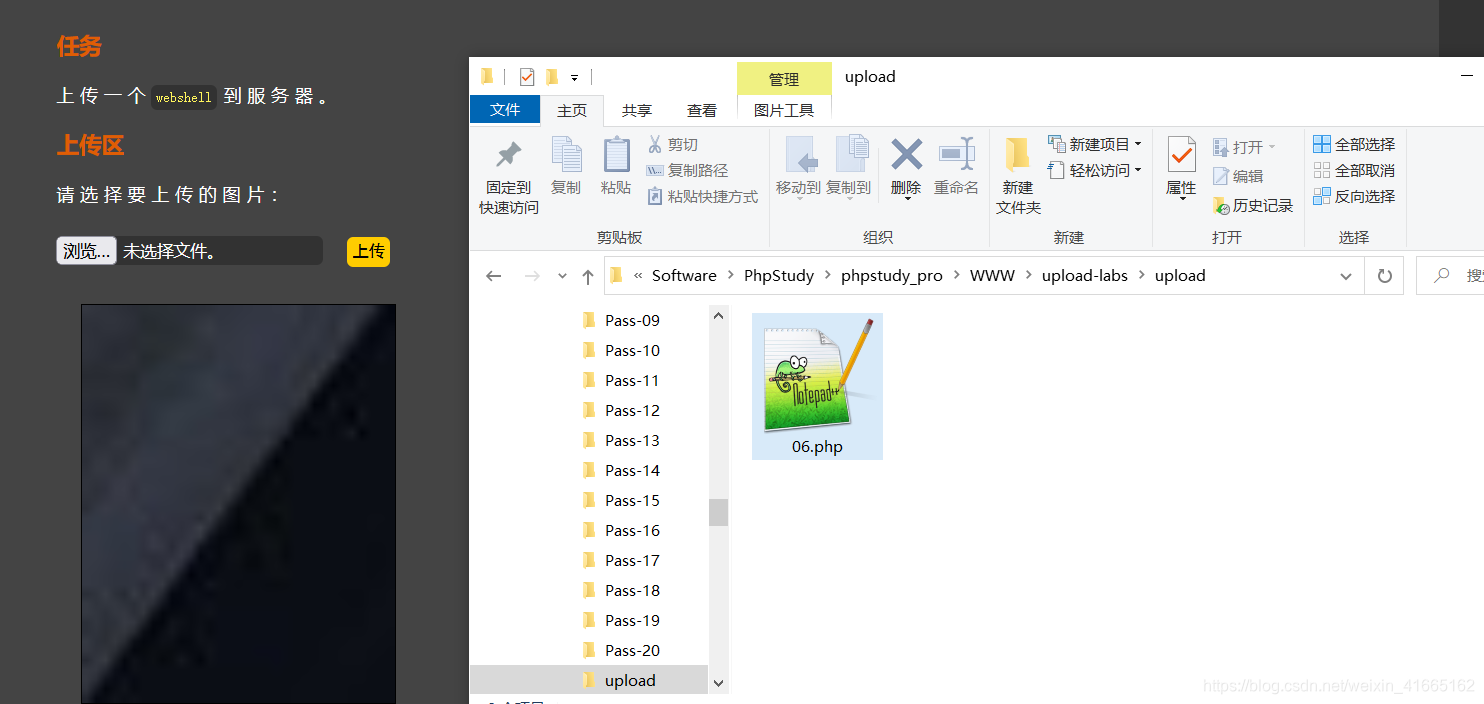Go up one folder level arrow
This screenshot has height=704, width=1484.
588,276
